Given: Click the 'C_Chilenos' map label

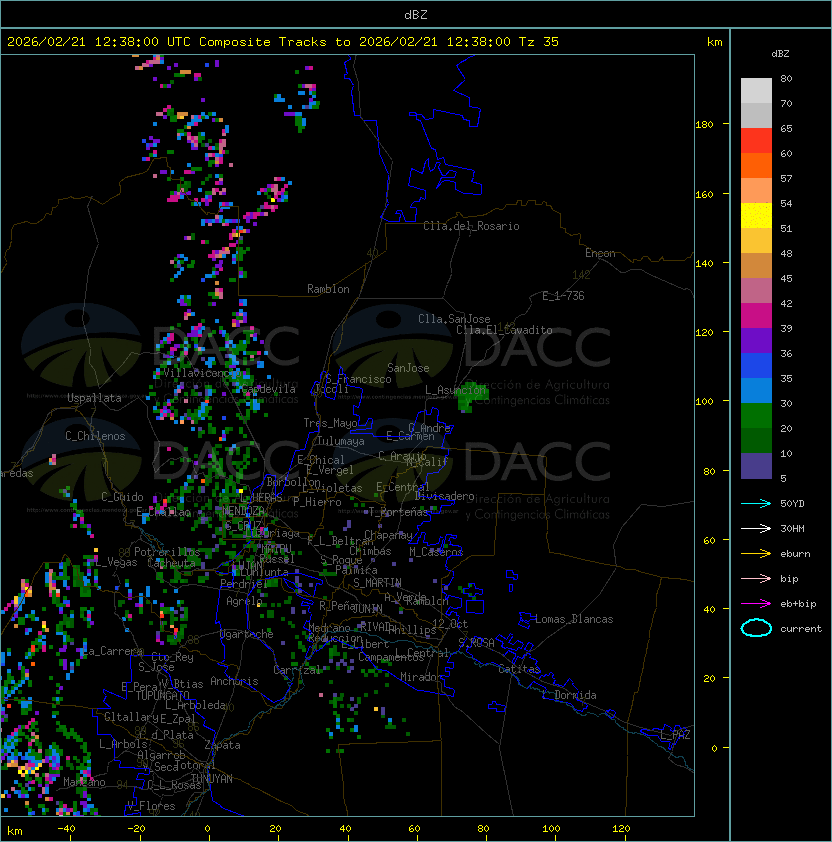Looking at the screenshot, I should (95, 436).
